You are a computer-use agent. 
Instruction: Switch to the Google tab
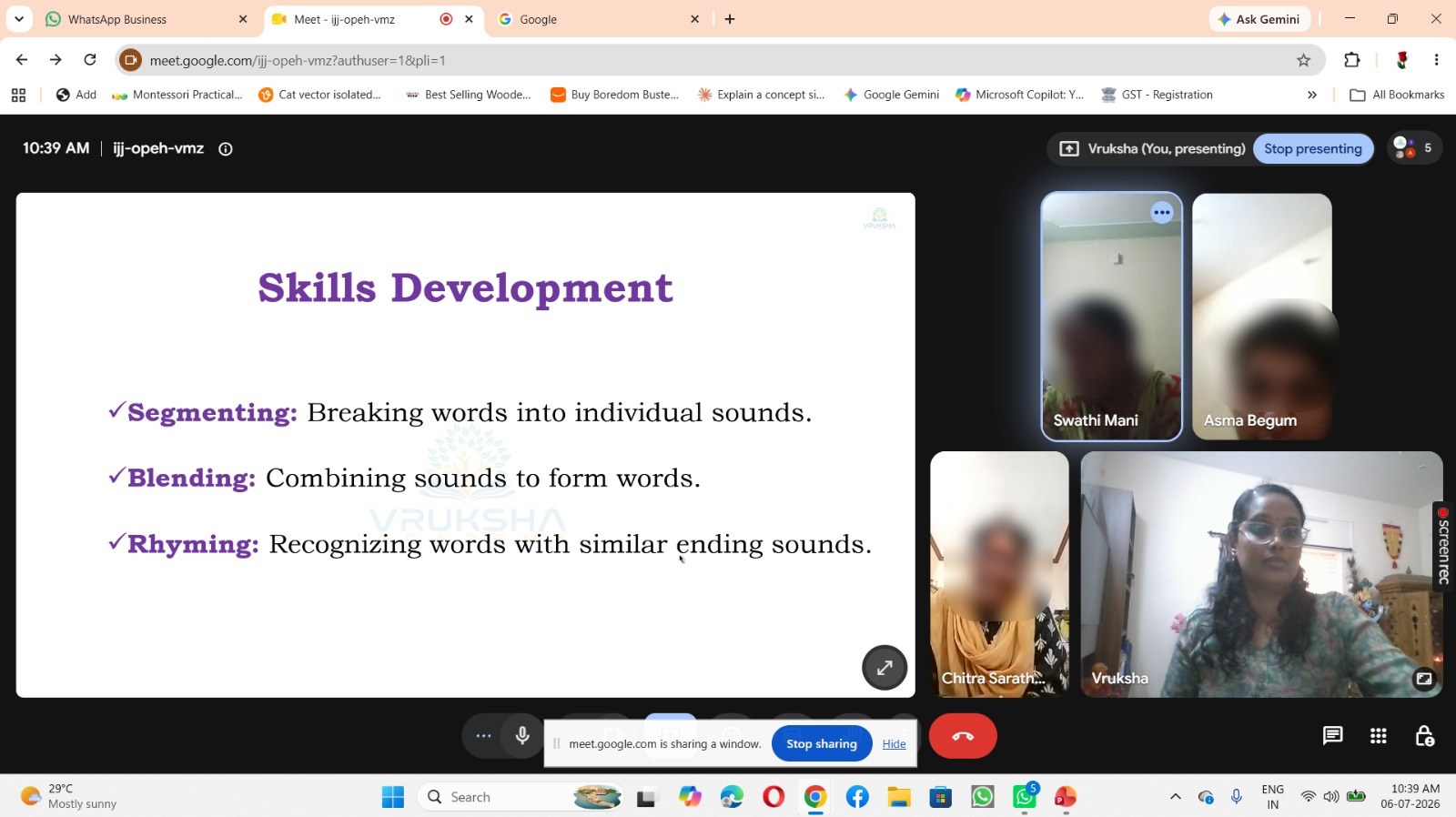601,19
